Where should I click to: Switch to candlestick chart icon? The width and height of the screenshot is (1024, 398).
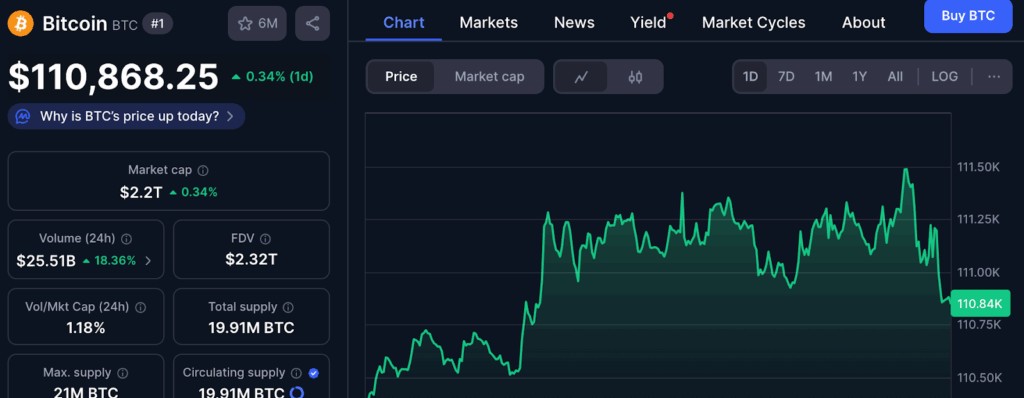[635, 77]
